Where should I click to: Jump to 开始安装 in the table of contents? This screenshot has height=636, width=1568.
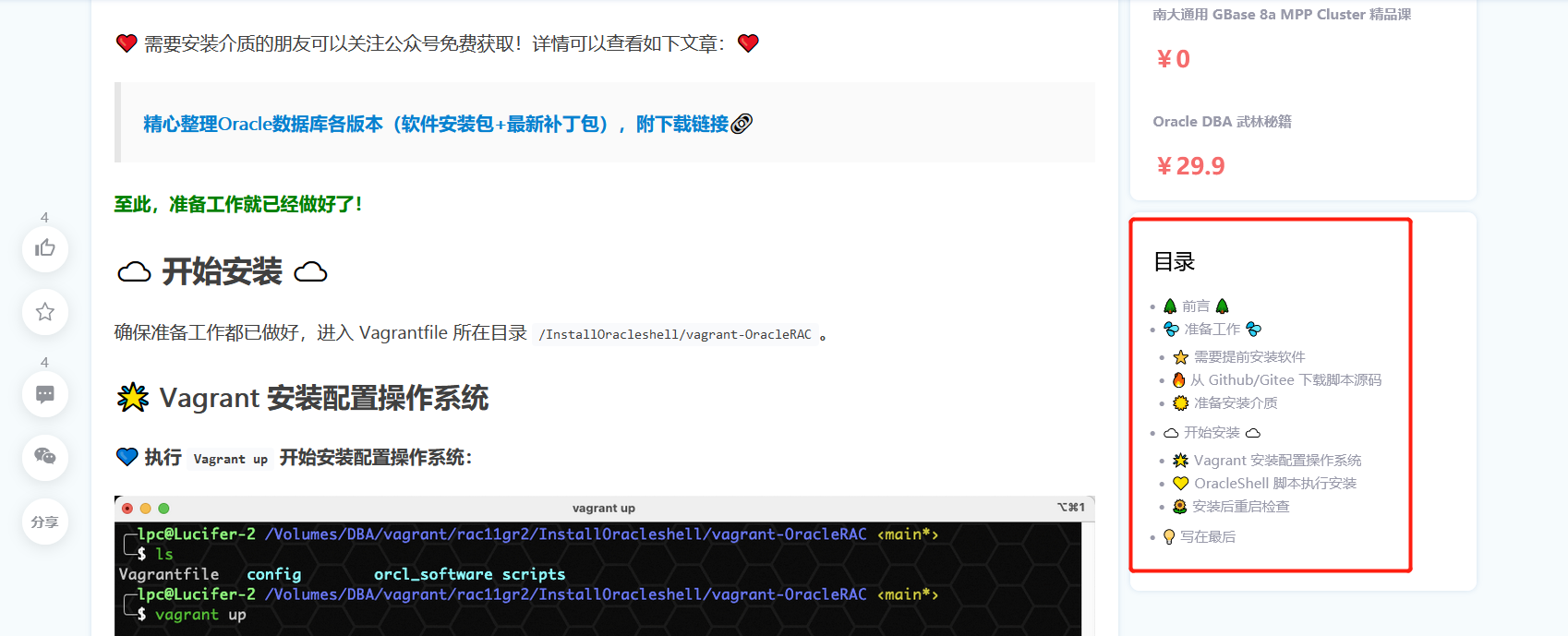pos(1212,433)
